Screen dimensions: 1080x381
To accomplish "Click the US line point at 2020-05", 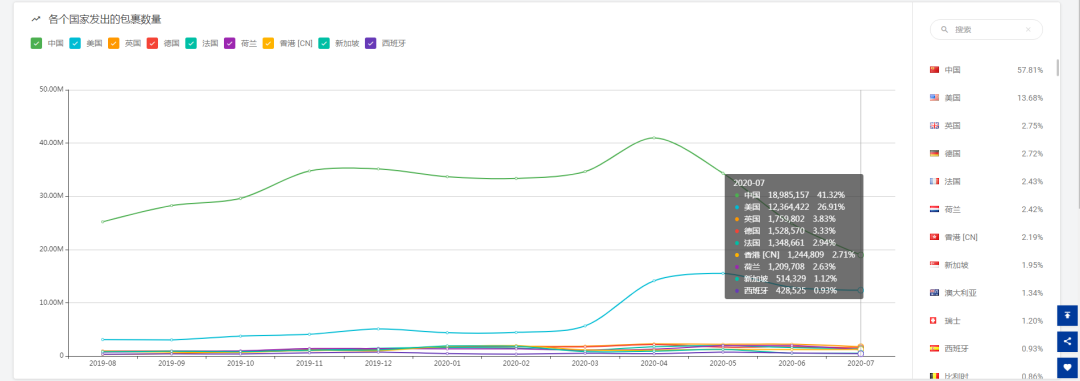I will coord(723,273).
